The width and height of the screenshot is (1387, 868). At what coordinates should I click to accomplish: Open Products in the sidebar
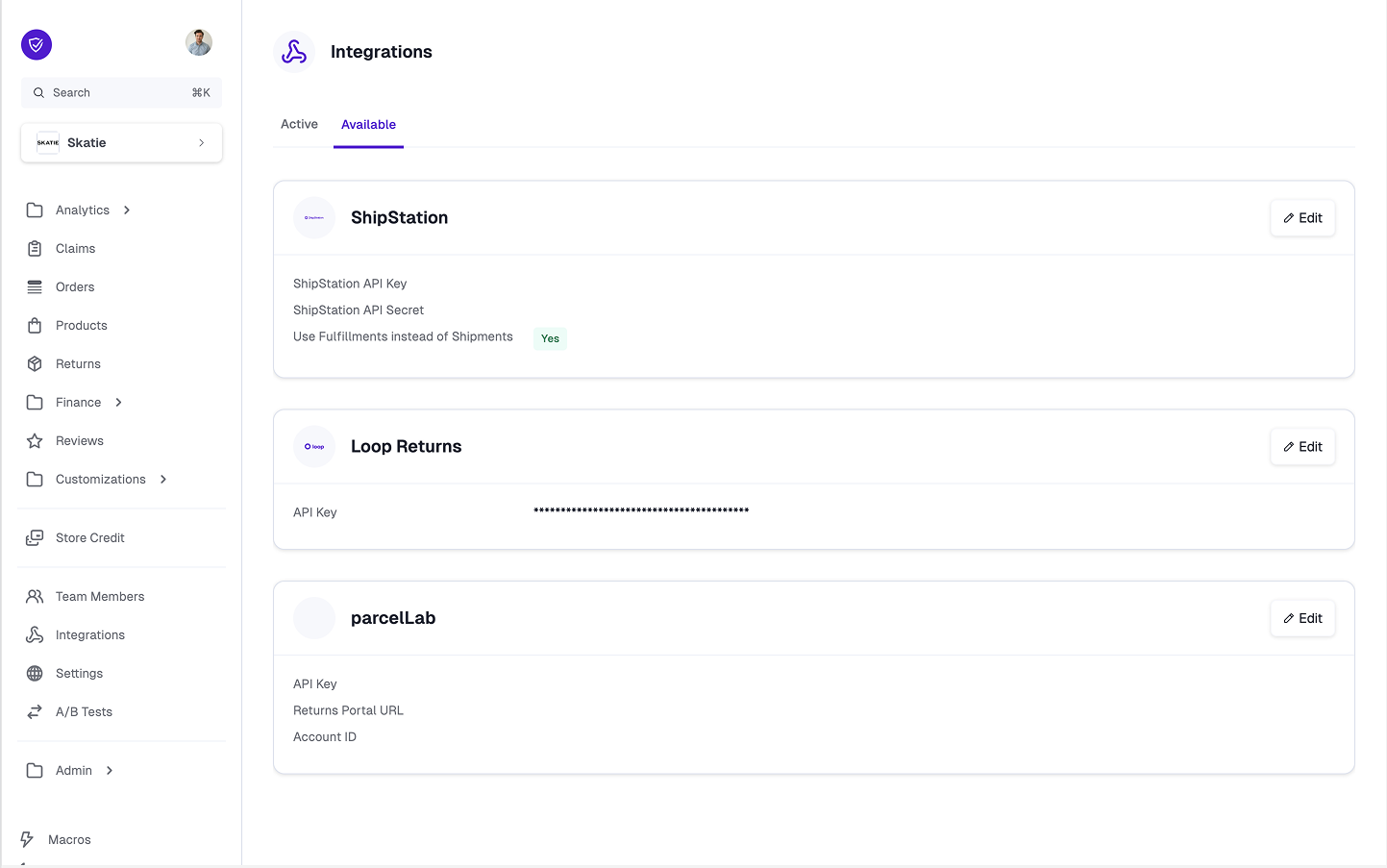coord(81,325)
